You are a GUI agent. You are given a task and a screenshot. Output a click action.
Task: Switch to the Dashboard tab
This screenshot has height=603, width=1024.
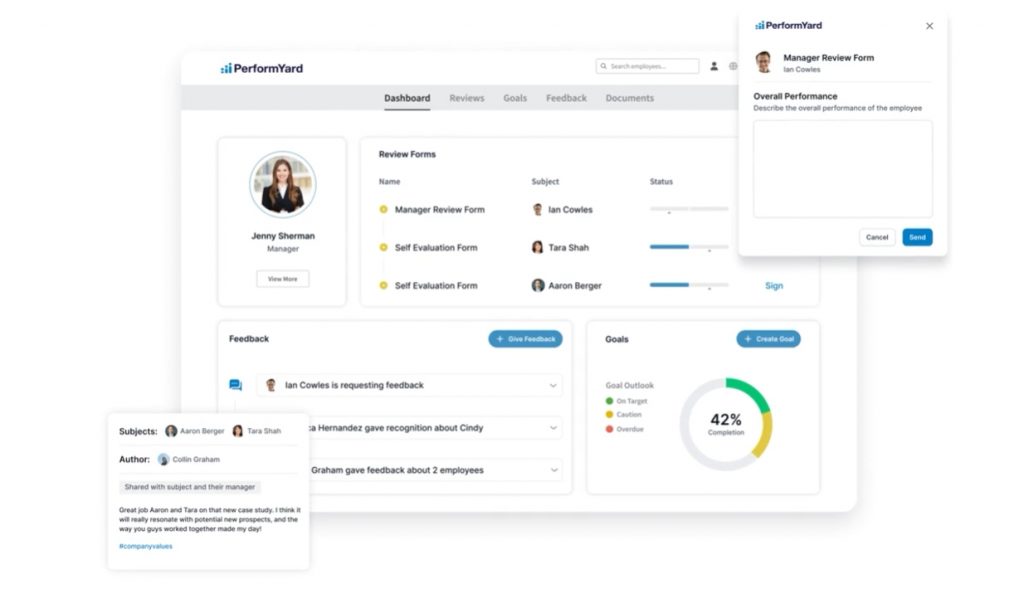point(407,98)
